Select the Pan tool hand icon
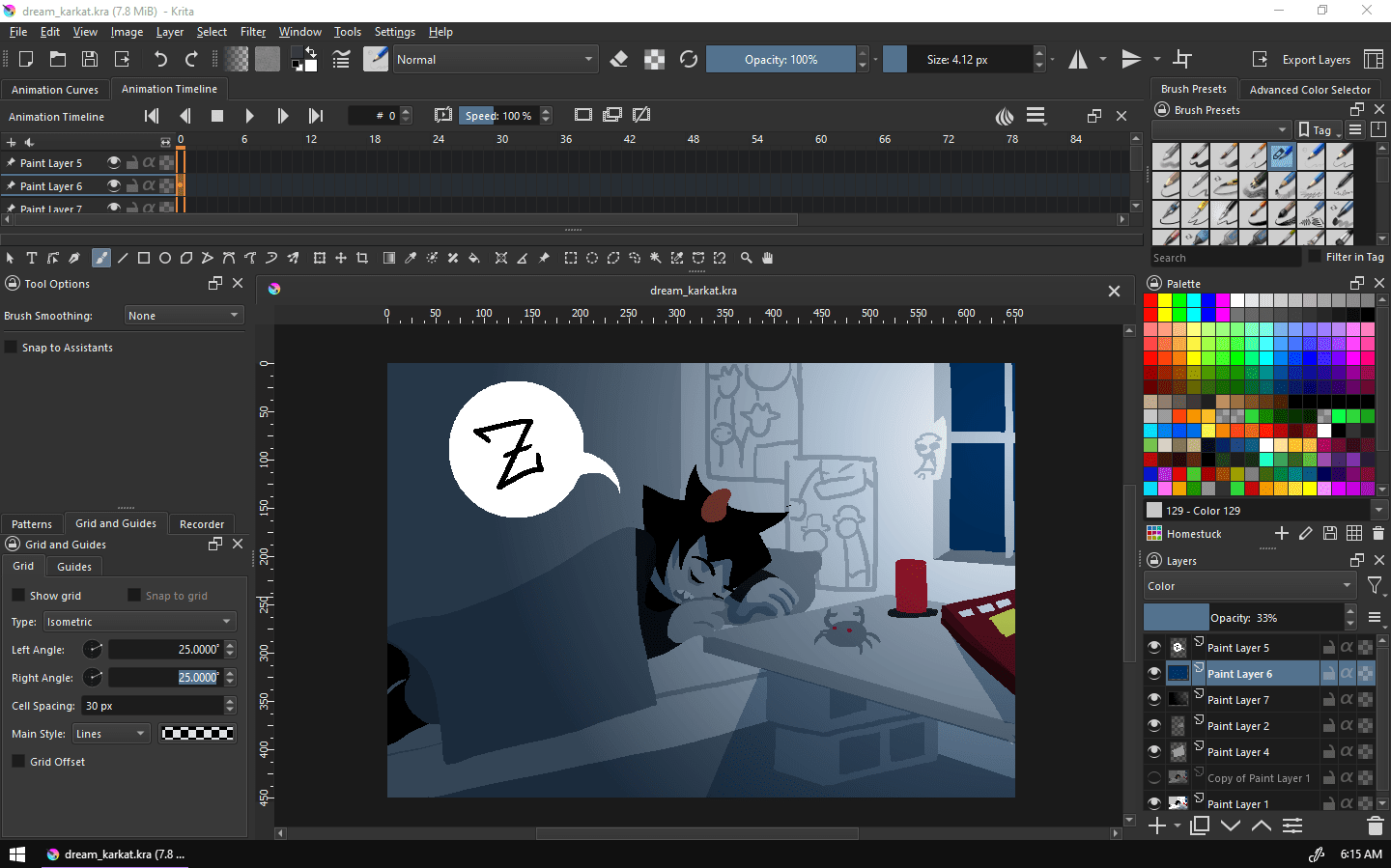The height and width of the screenshot is (868, 1391). (768, 258)
